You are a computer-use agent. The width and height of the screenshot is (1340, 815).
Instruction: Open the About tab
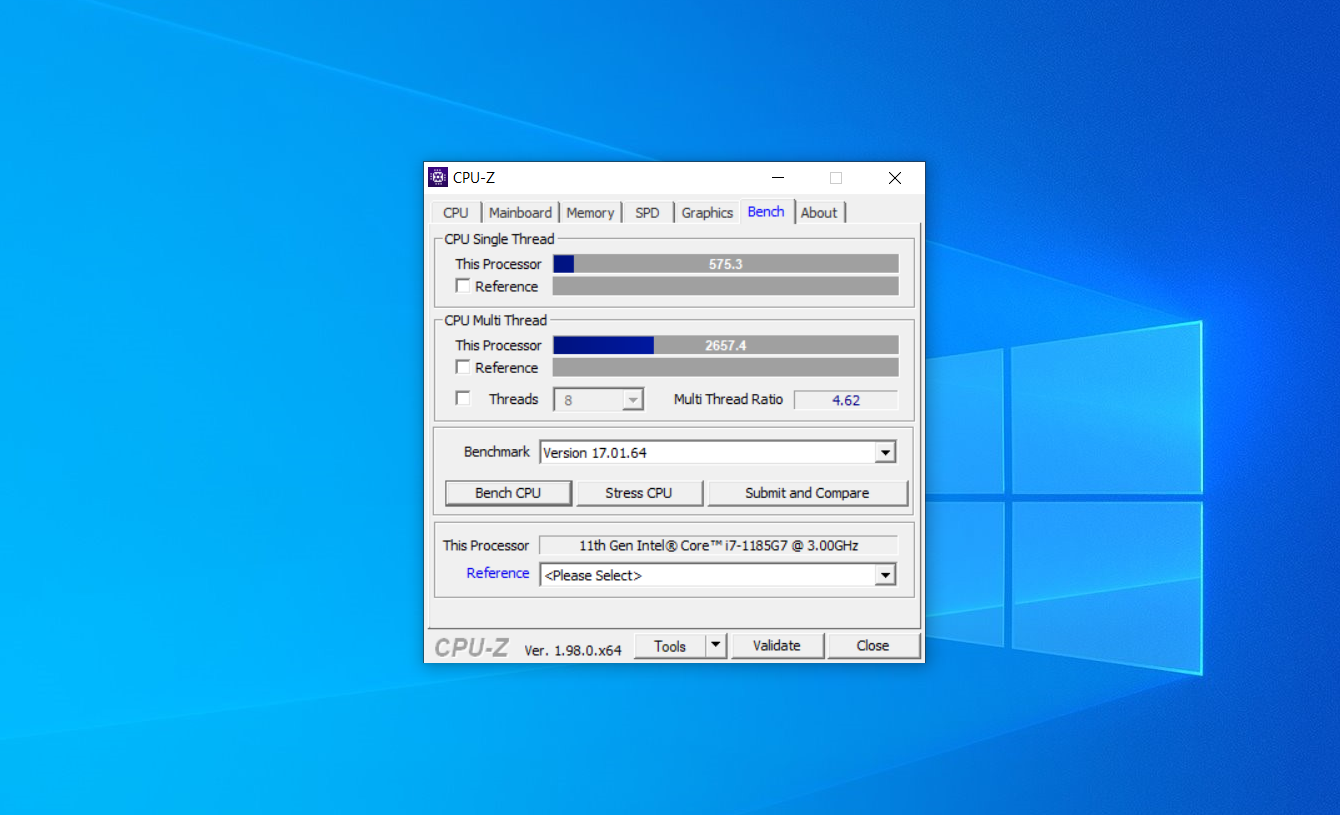click(x=819, y=213)
